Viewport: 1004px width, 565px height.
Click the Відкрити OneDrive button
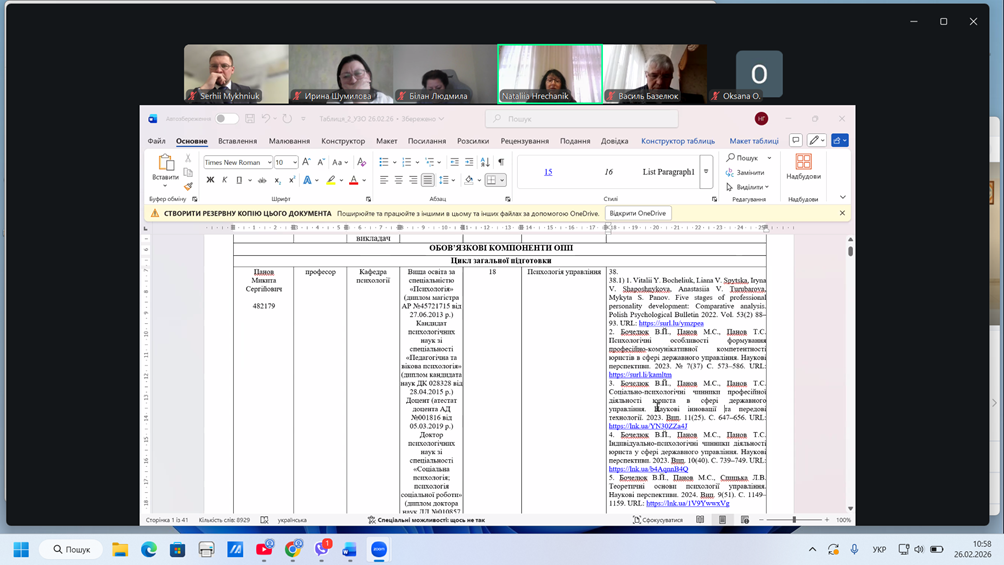tap(637, 213)
